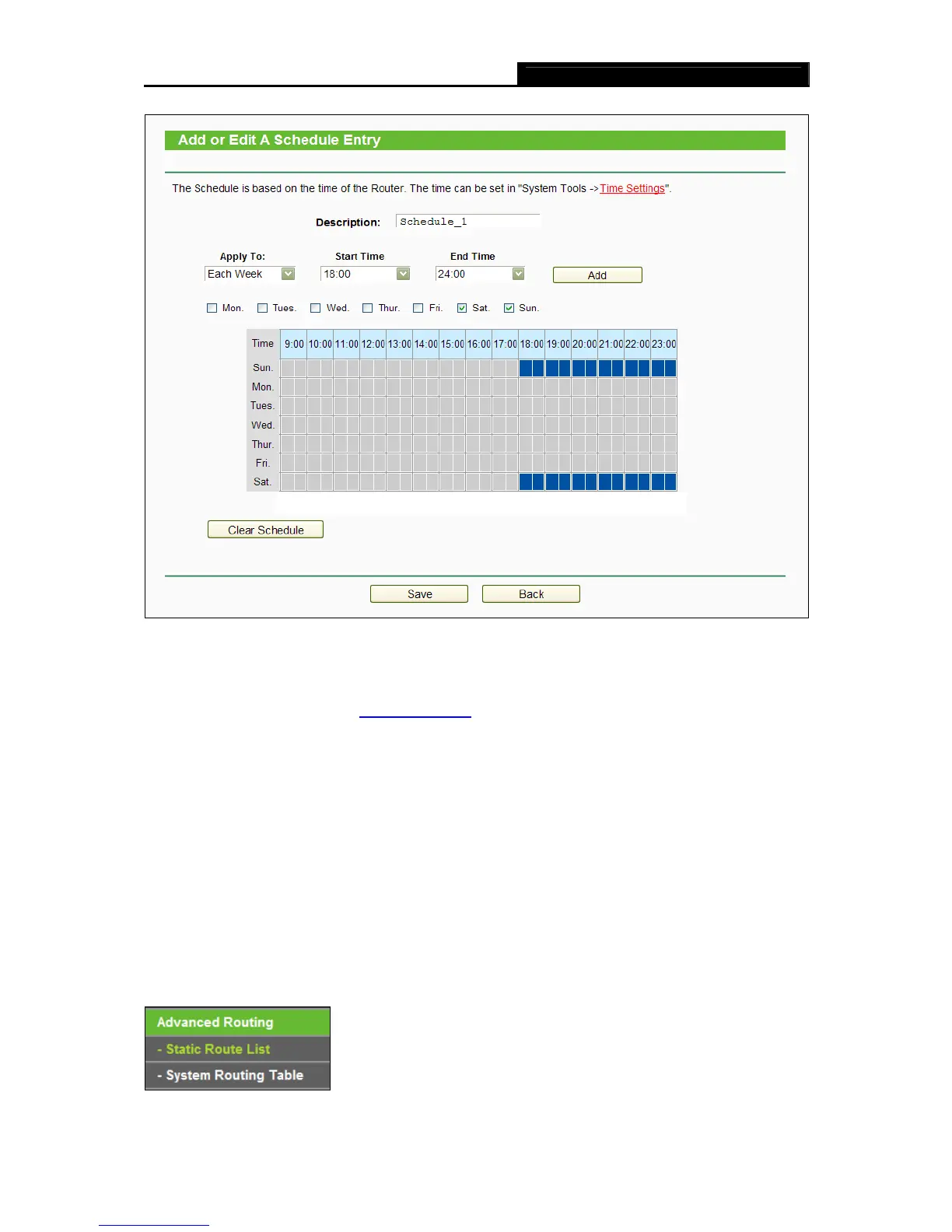The image size is (952, 1232).
Task: Select the Advanced Routing menu header
Action: point(237,1022)
